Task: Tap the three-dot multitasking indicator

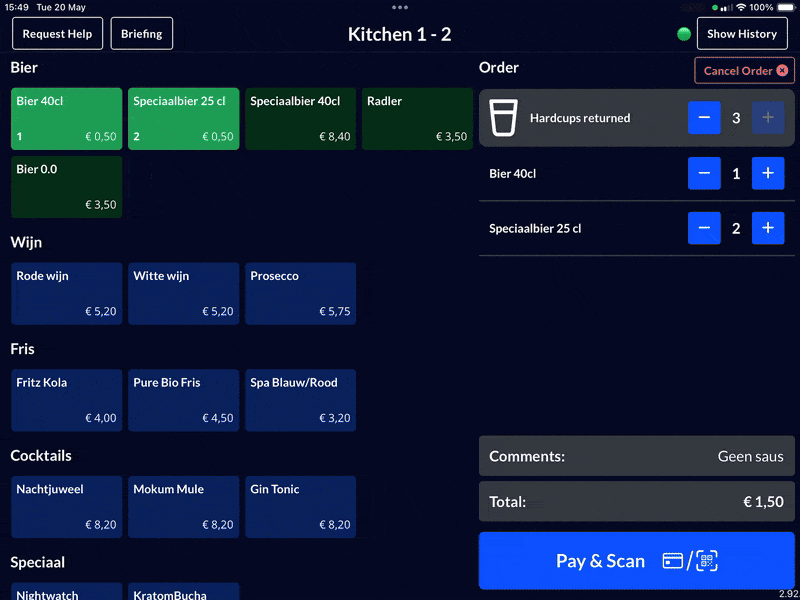Action: coord(399,7)
